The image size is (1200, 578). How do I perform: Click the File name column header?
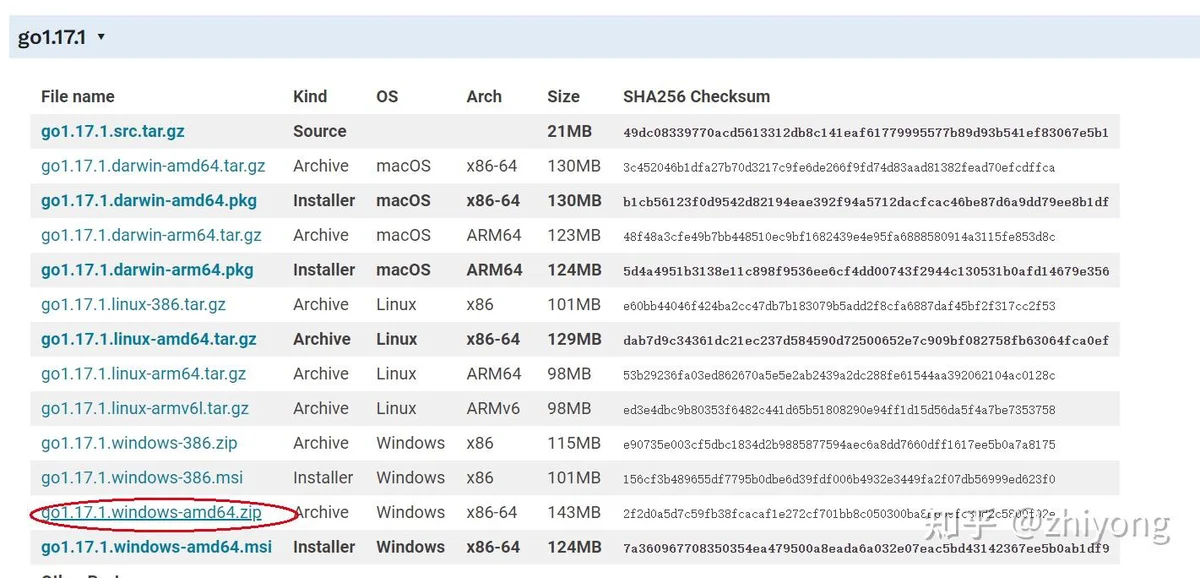[78, 96]
